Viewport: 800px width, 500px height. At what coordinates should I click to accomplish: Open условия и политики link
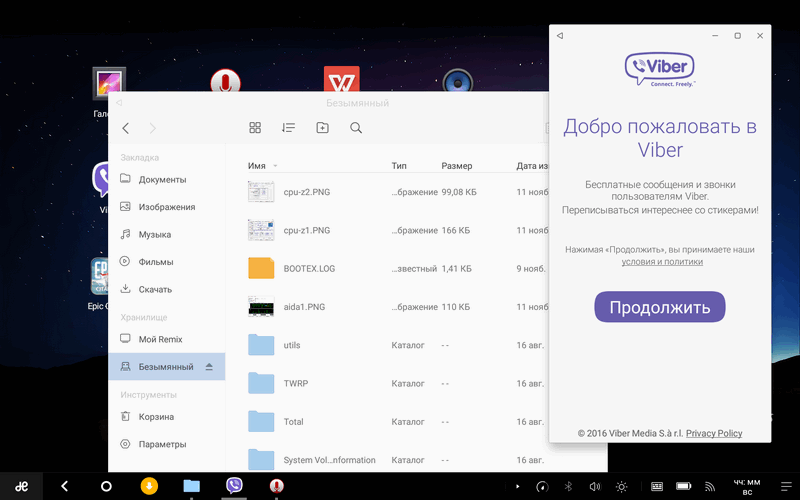[x=662, y=262]
